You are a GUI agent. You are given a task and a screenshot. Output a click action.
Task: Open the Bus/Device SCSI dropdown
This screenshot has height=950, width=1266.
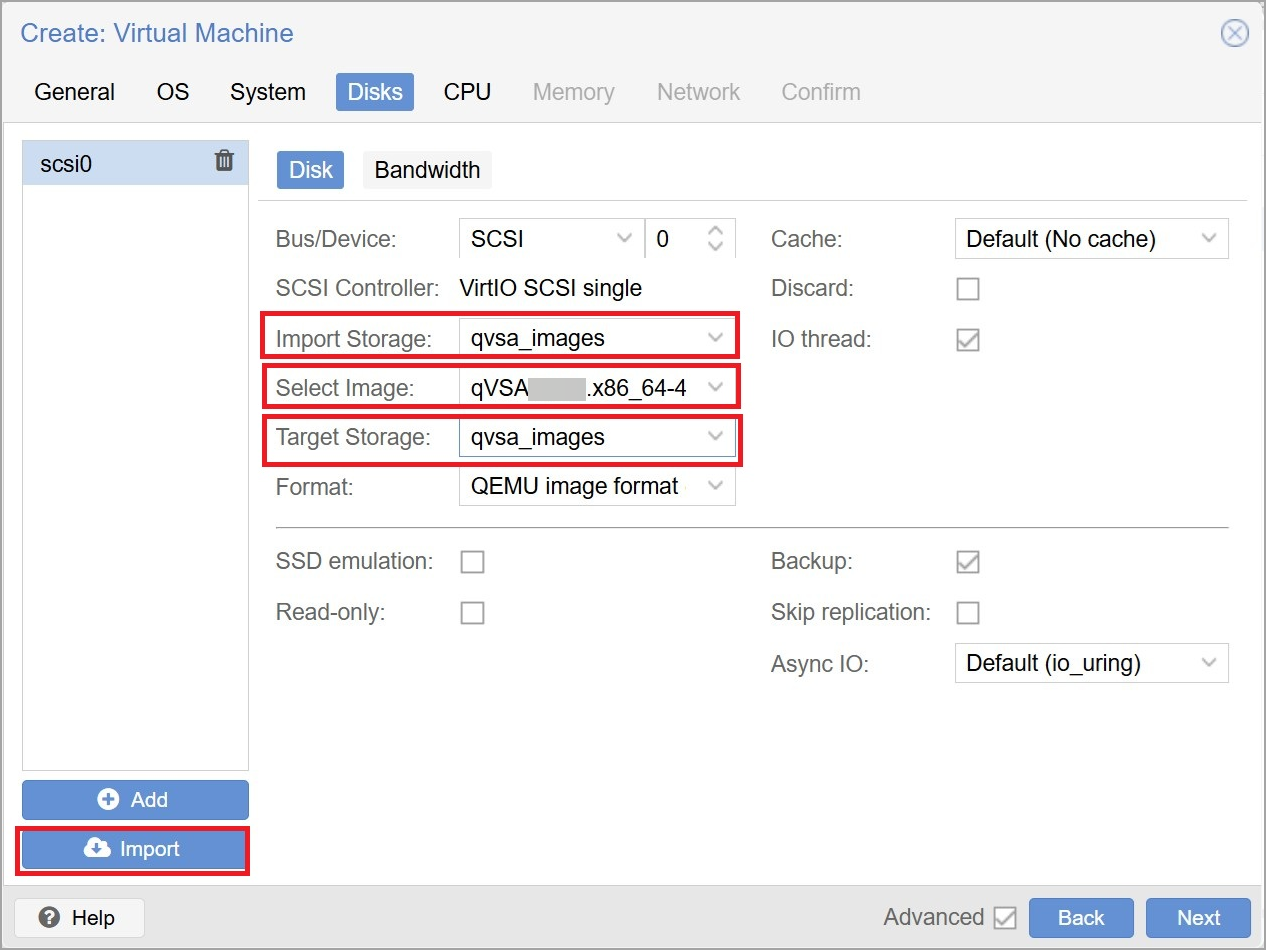pyautogui.click(x=551, y=239)
